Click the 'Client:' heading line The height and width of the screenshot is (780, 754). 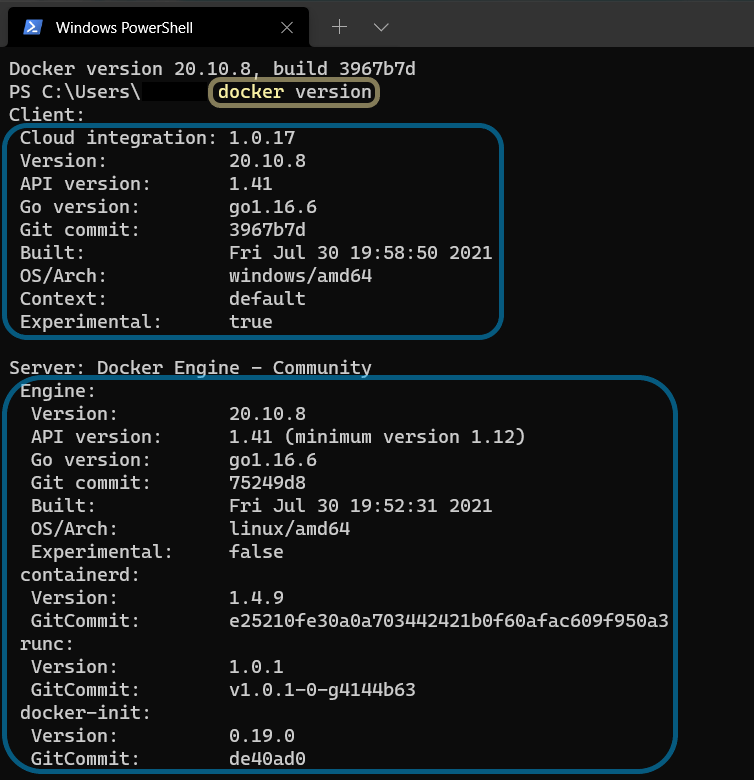[47, 115]
